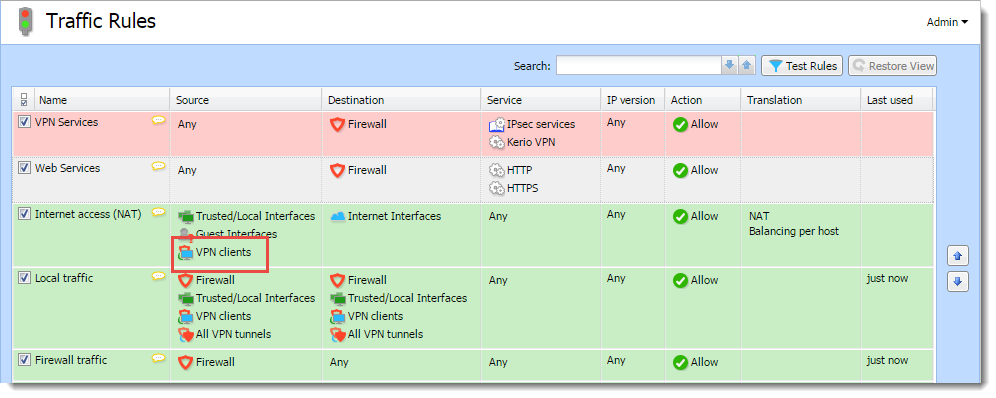Click the Trusted/Local Interfaces icon in Local traffic destination
This screenshot has width=996, height=398.
[x=338, y=298]
